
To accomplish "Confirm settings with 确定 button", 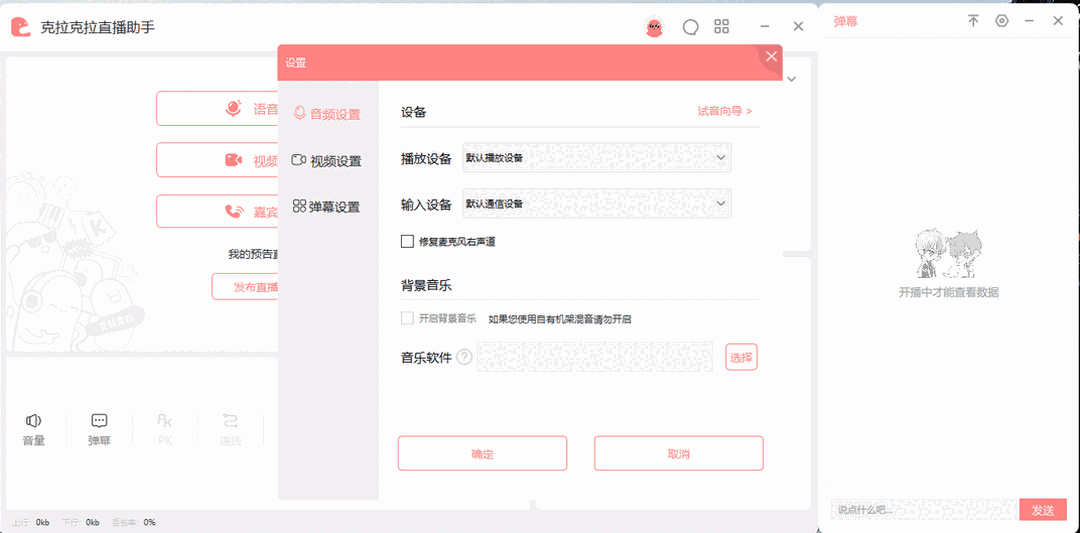I will point(482,454).
